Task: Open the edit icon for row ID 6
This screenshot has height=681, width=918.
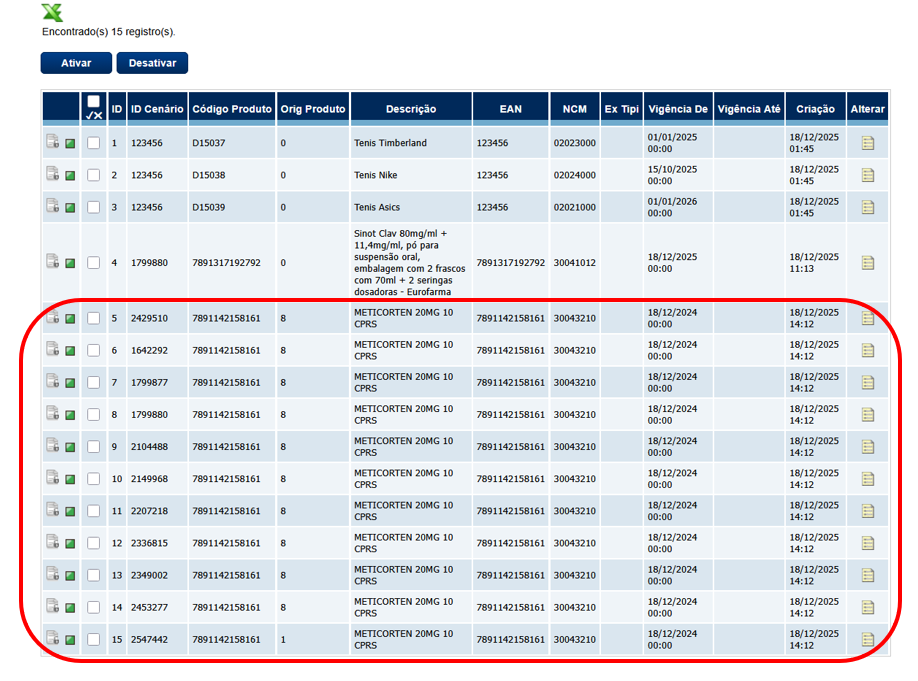Action: pos(868,350)
